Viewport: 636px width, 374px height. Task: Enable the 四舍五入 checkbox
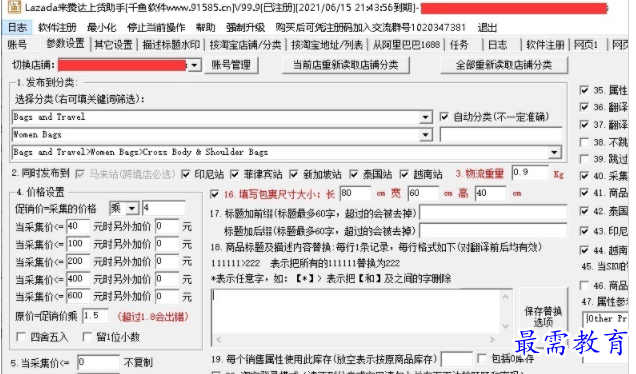click(20, 337)
